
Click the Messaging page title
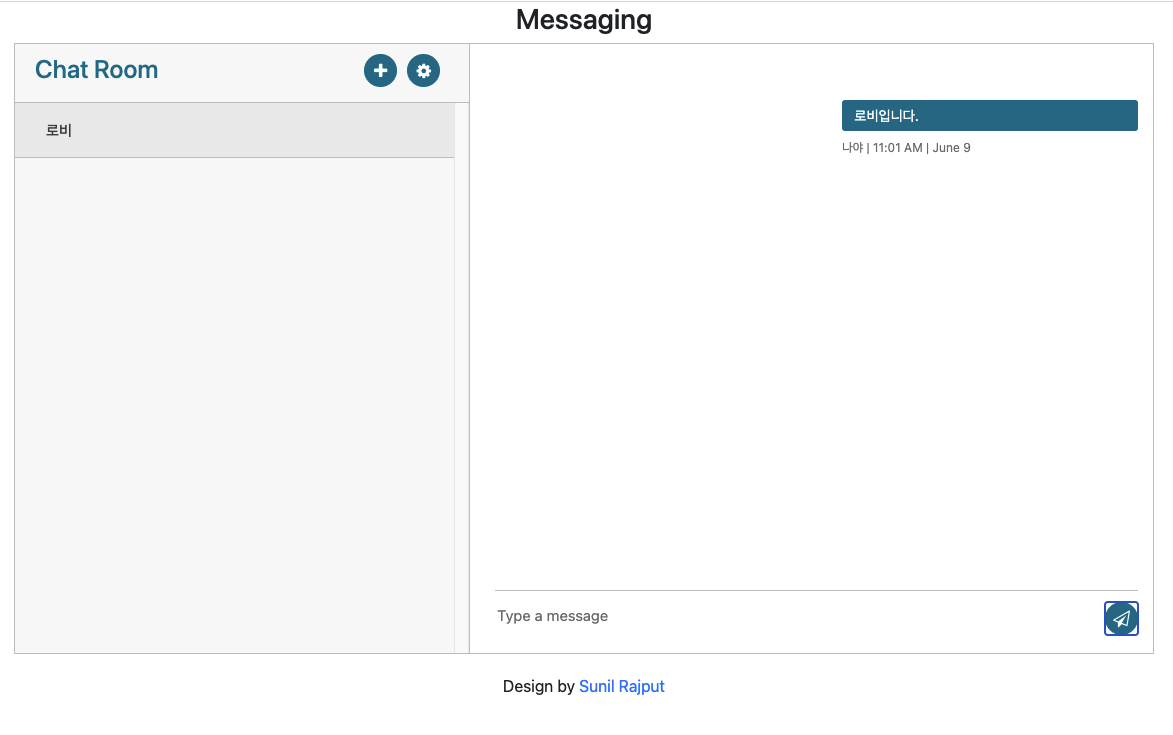[584, 19]
